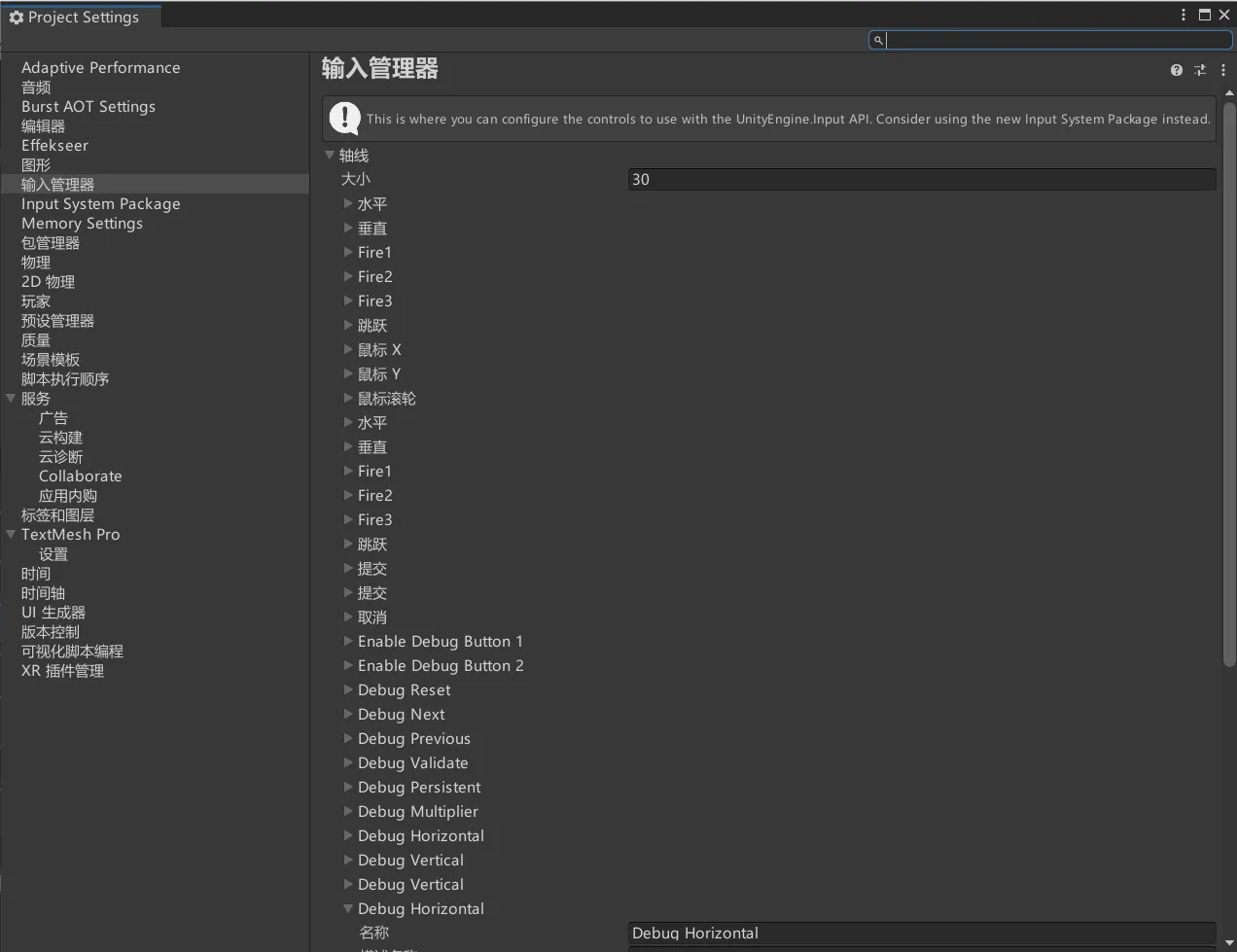
Task: Select the XR 插件管理 category
Action: tap(62, 671)
